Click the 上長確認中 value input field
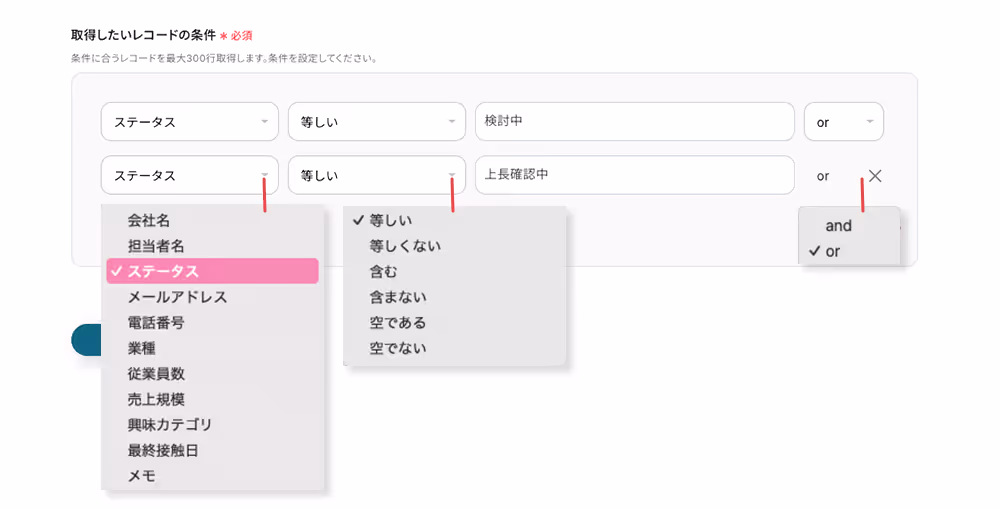The image size is (1000, 509). click(635, 175)
